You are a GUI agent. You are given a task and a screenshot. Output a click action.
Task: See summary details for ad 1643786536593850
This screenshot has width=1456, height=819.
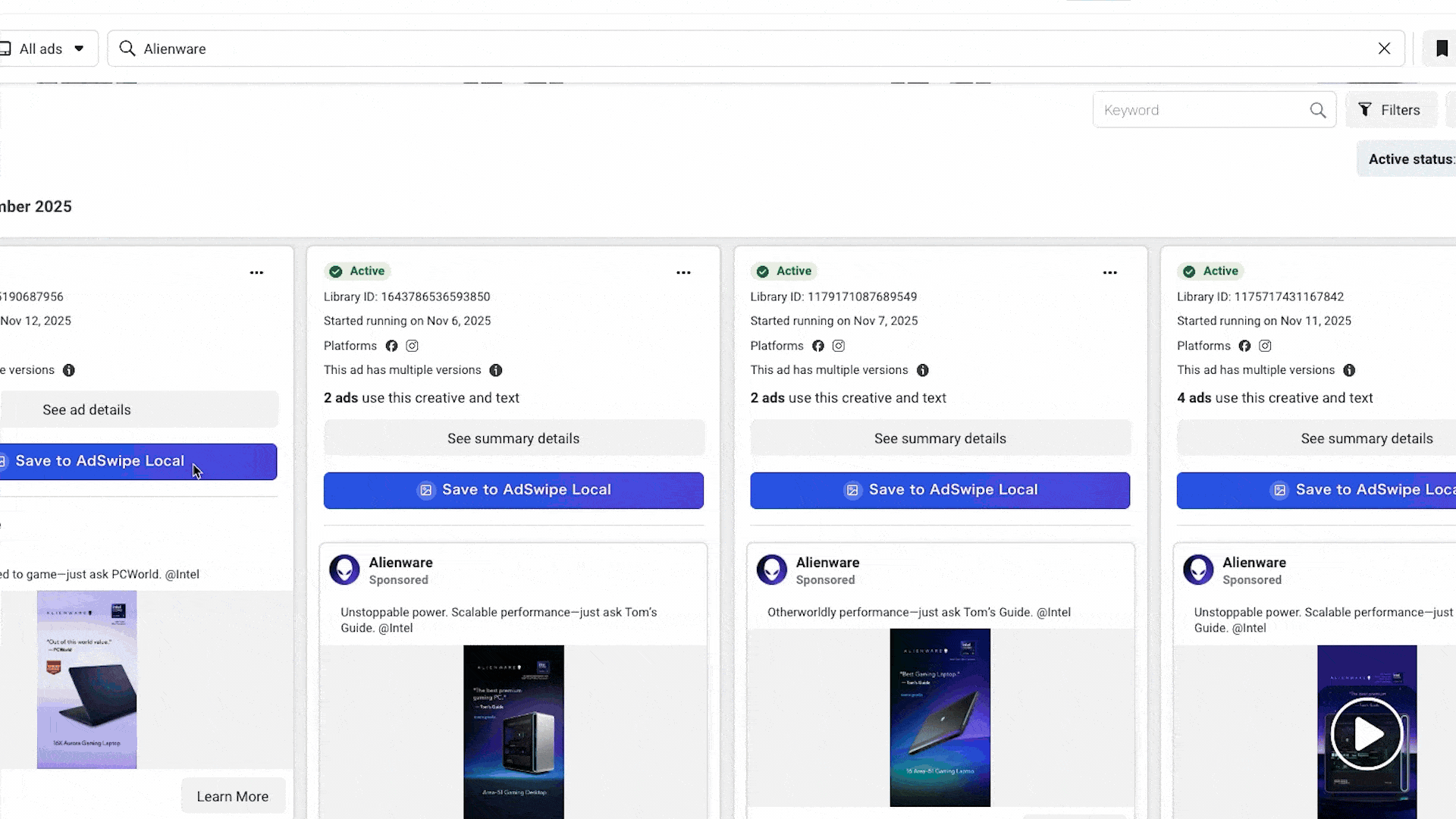513,438
